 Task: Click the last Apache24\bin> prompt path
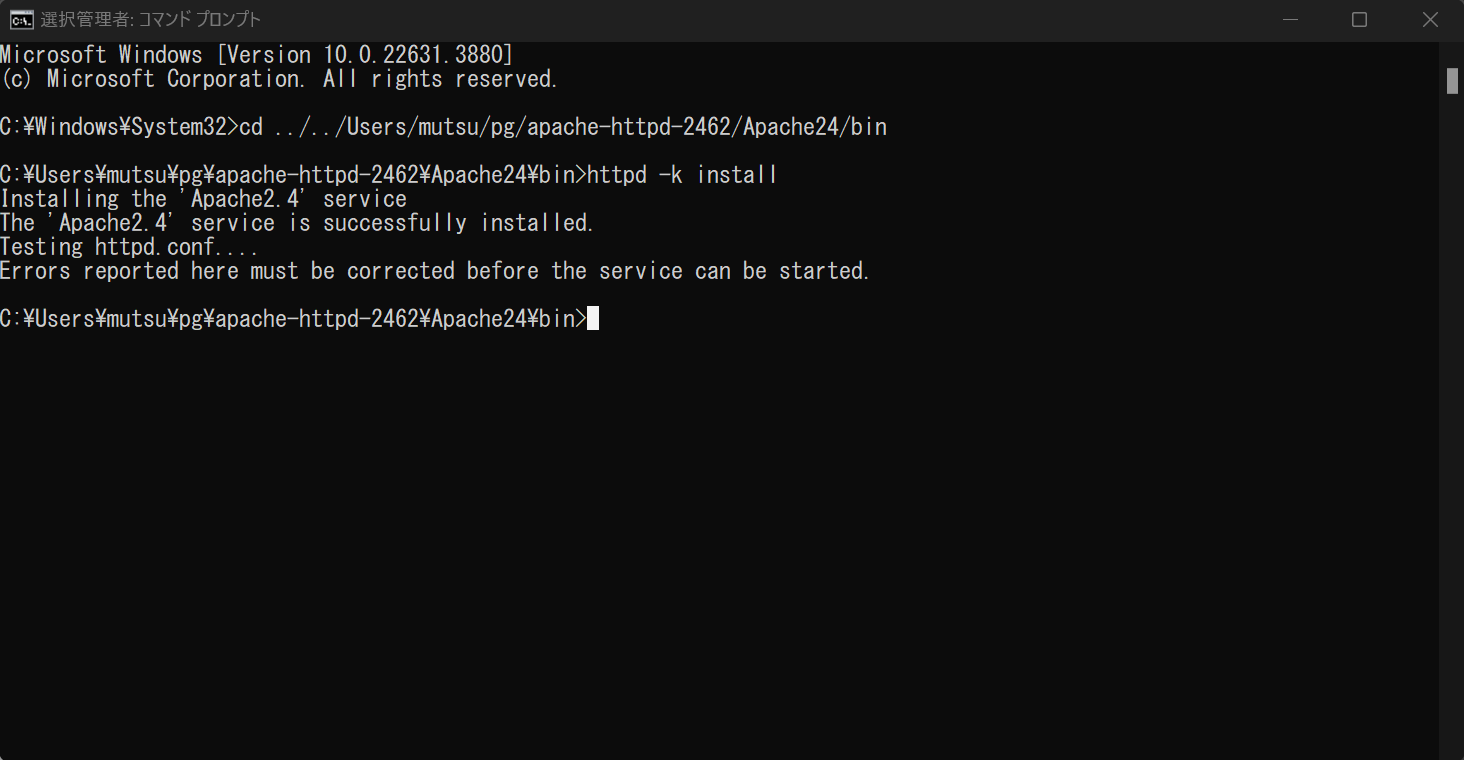coord(293,319)
